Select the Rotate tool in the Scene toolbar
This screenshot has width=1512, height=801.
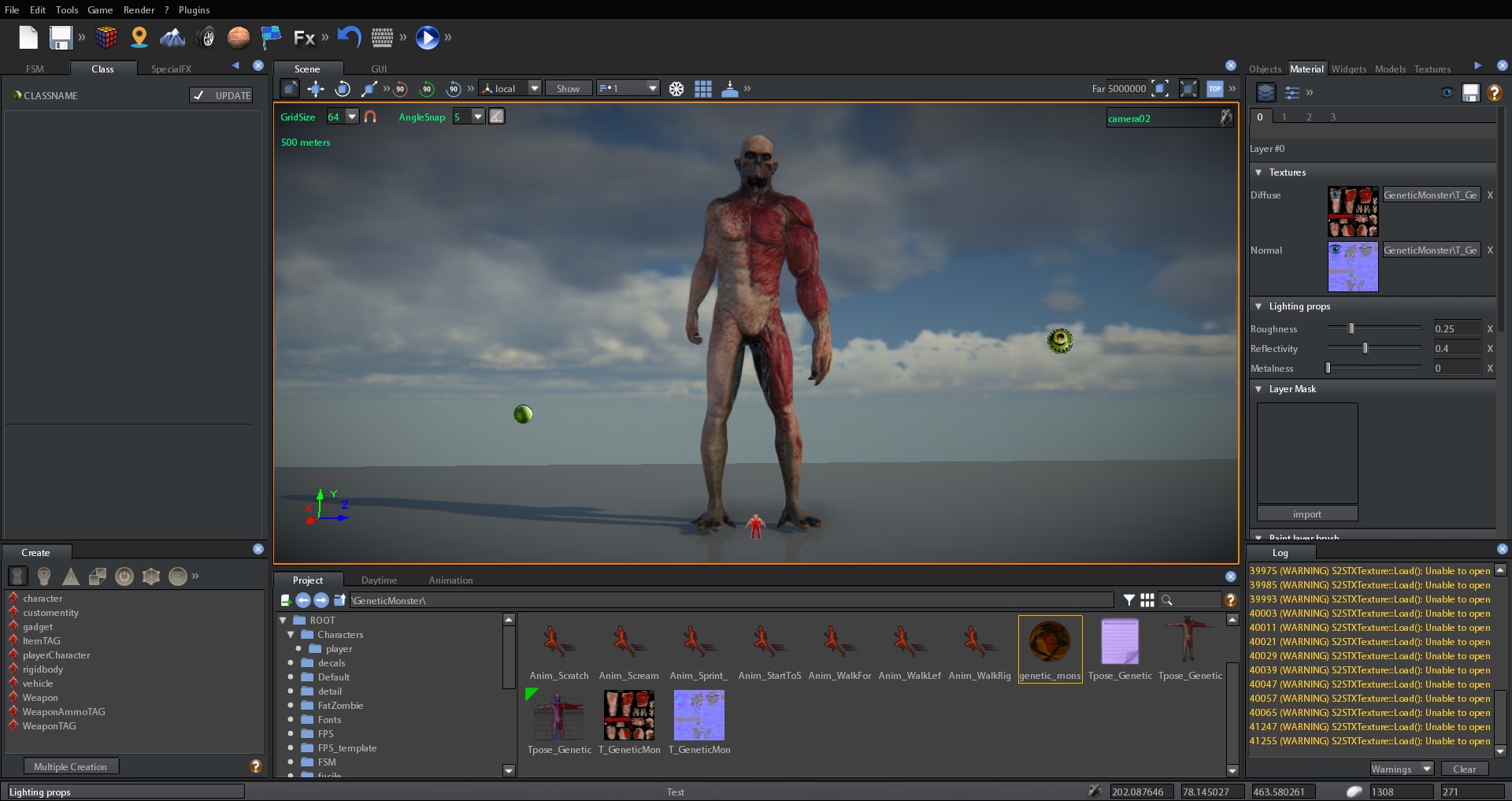pos(343,88)
